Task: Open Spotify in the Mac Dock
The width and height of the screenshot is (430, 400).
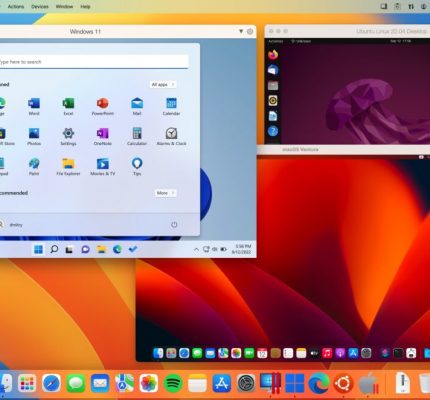Action: [x=173, y=383]
